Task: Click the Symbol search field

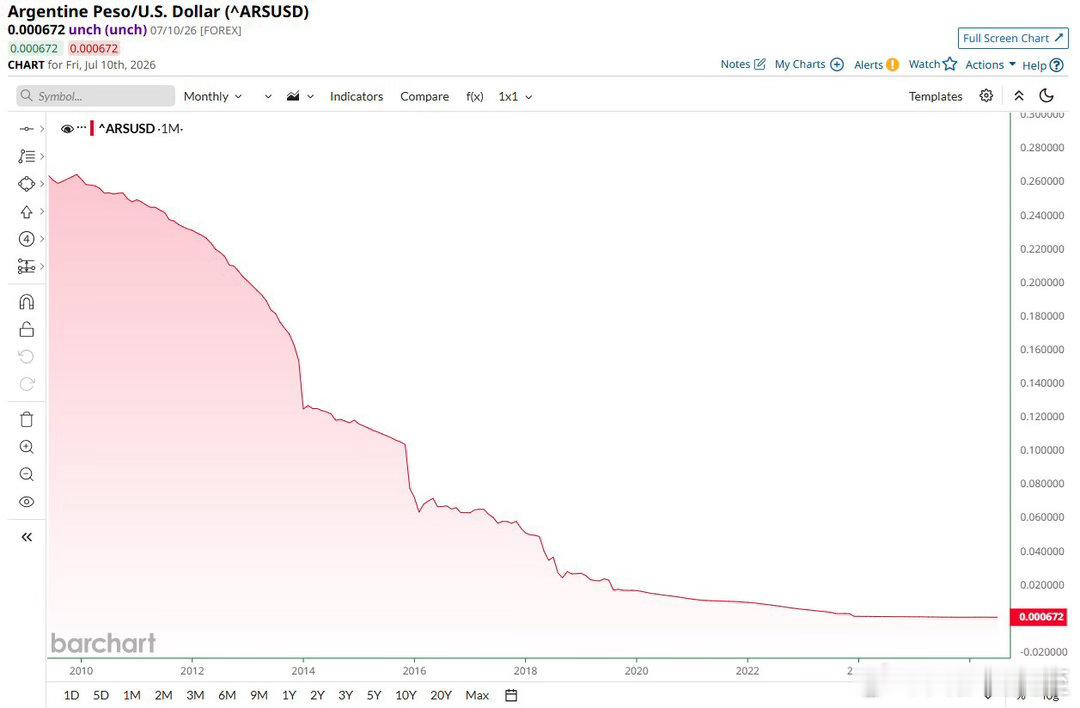Action: (96, 96)
